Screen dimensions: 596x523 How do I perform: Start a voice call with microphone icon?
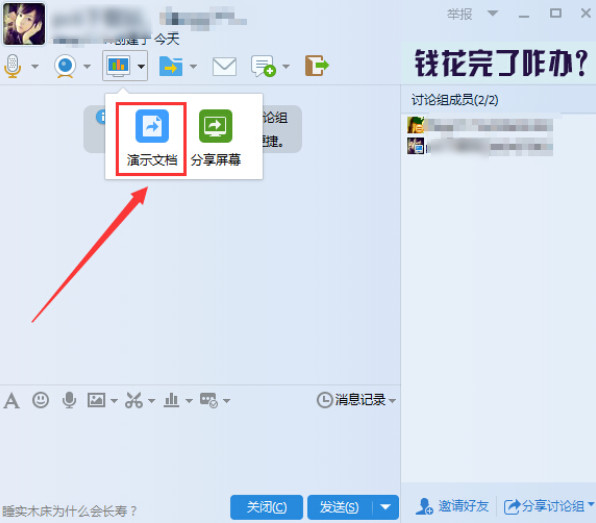coord(13,66)
